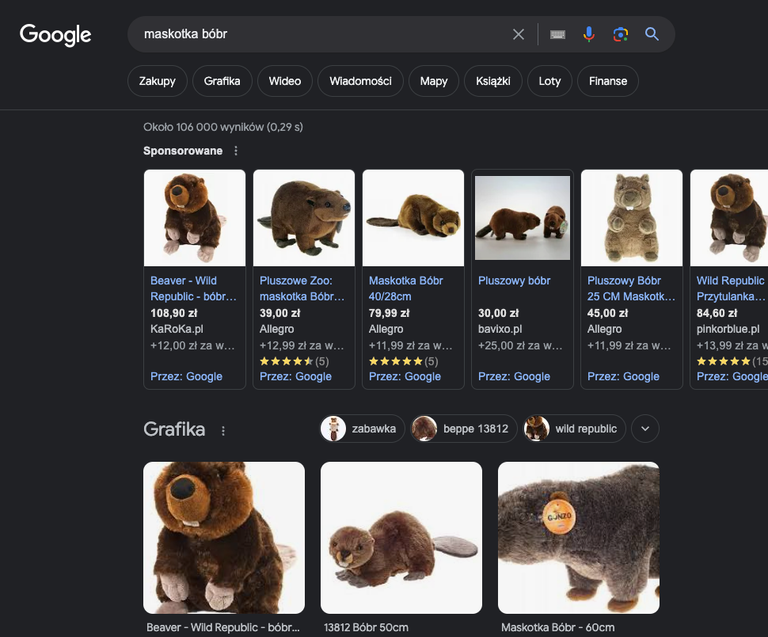Switch to the Wideo tab

coord(285,81)
